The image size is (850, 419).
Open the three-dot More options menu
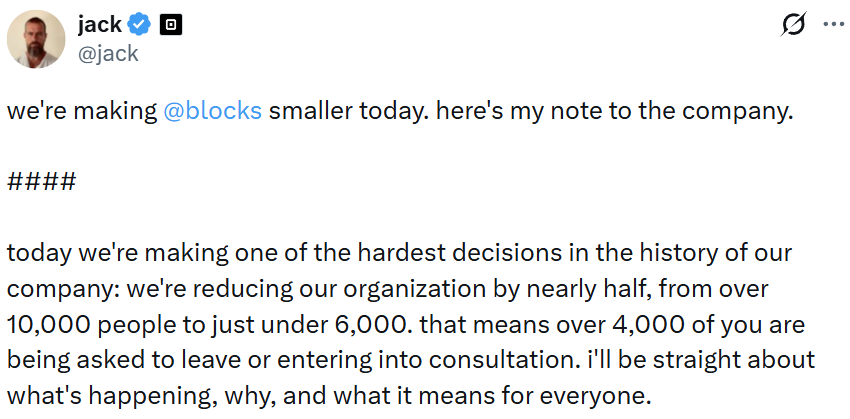tap(832, 25)
